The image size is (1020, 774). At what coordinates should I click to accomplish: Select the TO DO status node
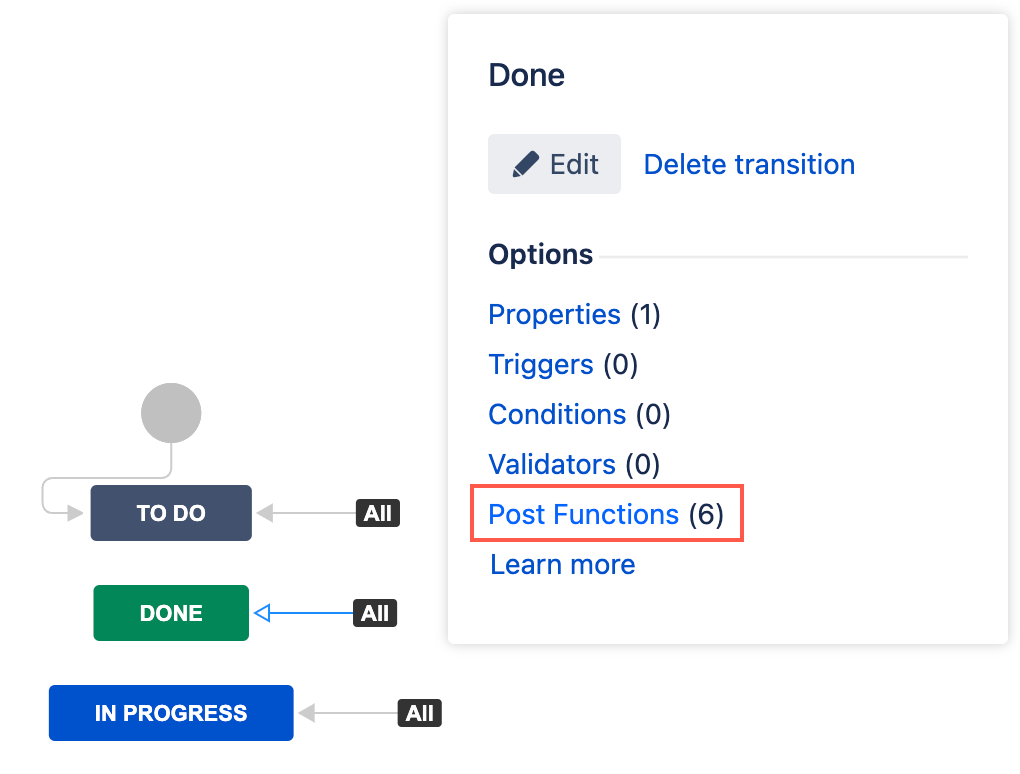pyautogui.click(x=171, y=513)
